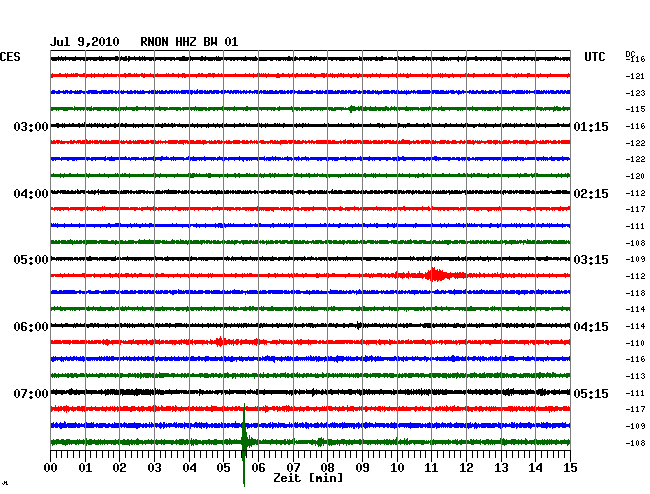Click the blue trace directly above the bottom green trace
The height and width of the screenshot is (494, 650).
[x=310, y=425]
